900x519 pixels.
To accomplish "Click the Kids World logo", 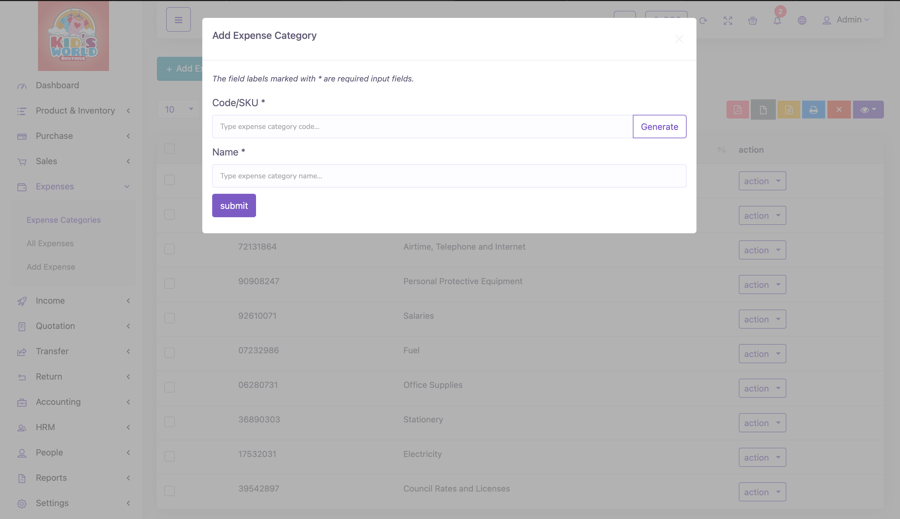I will click(x=73, y=36).
